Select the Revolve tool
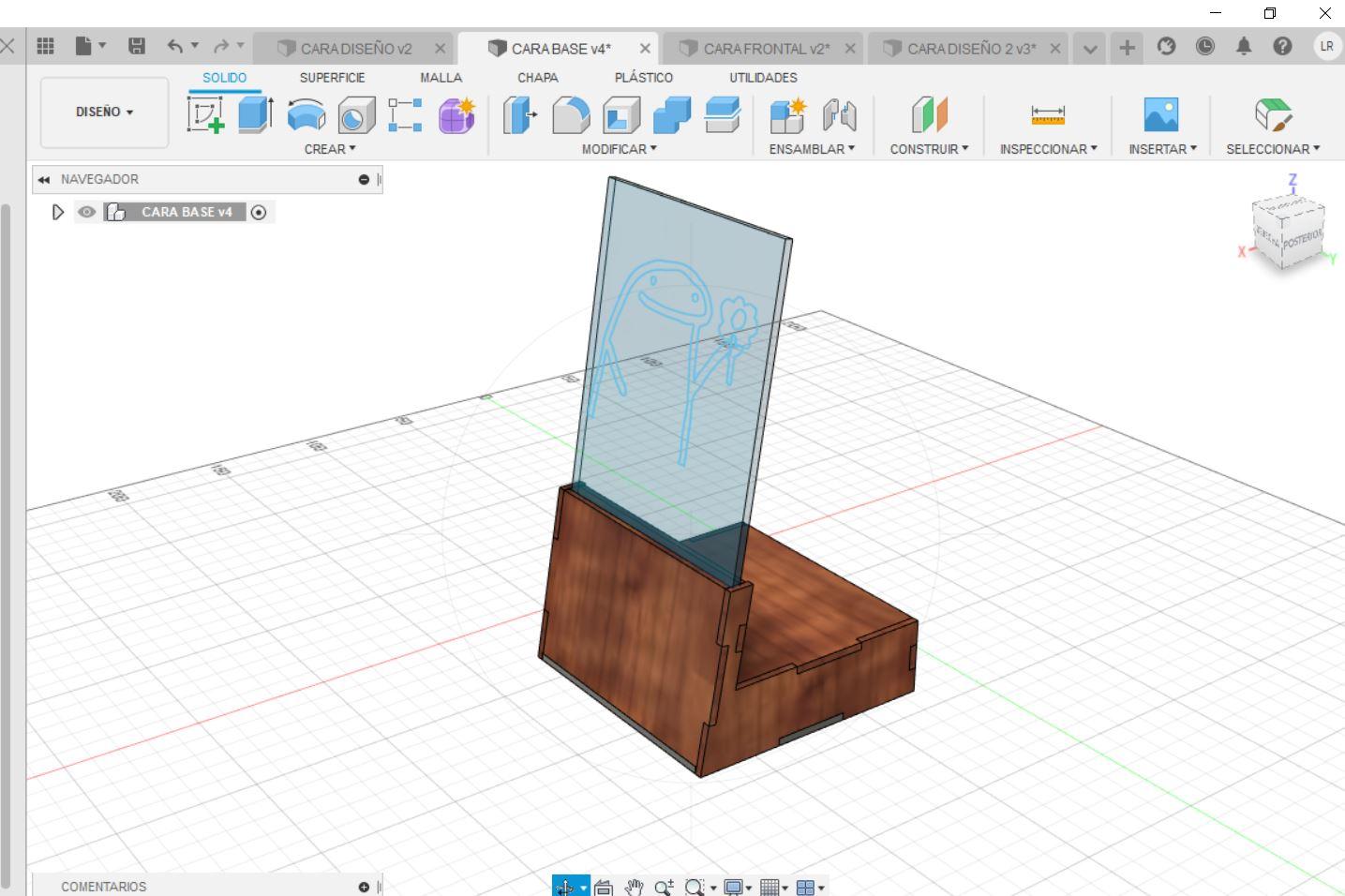Viewport: 1345px width, 896px height. (x=306, y=115)
